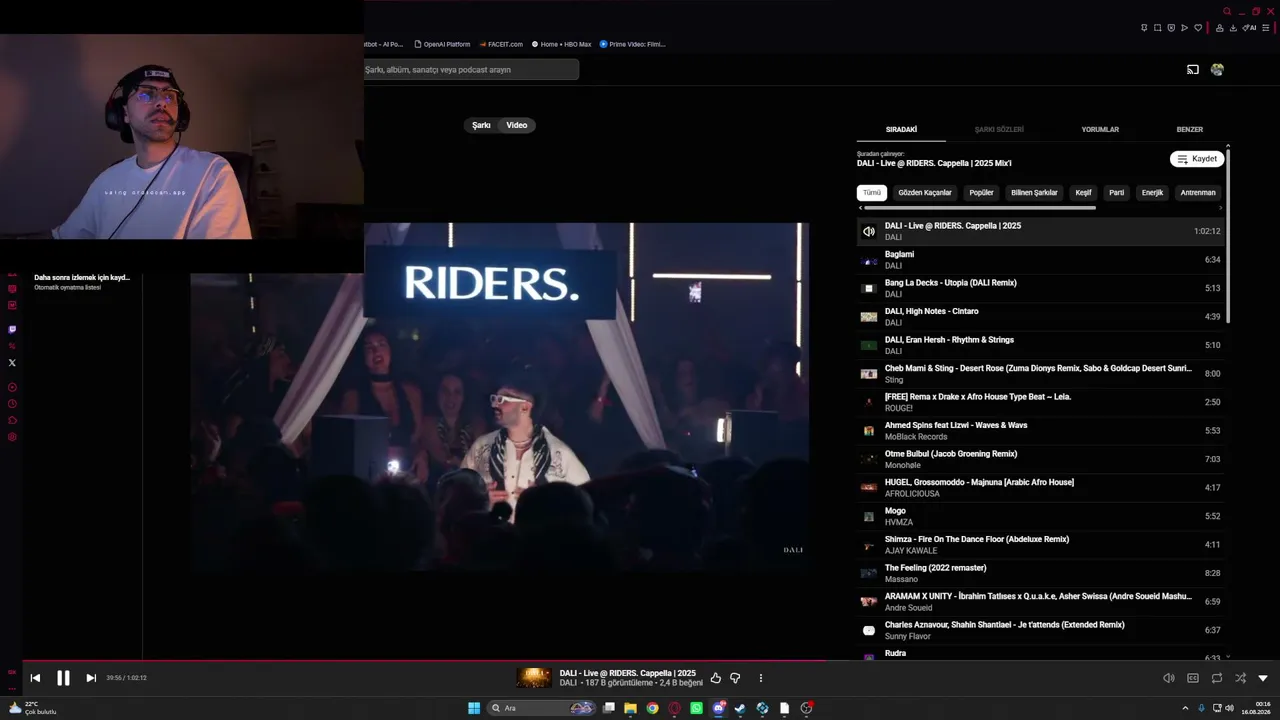The image size is (1280, 720).
Task: Open the three-dot menu in player bar
Action: click(x=760, y=678)
